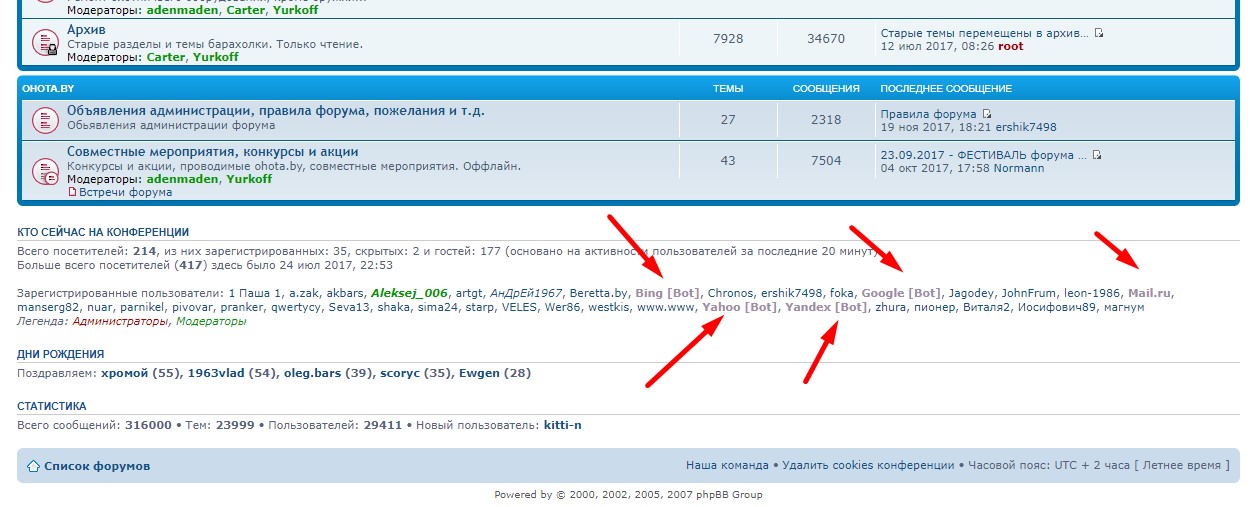Click view-latest-post icon after ФЕСТИВАЛЬ форума
Viewport: 1250px width, 507px height.
point(1097,155)
